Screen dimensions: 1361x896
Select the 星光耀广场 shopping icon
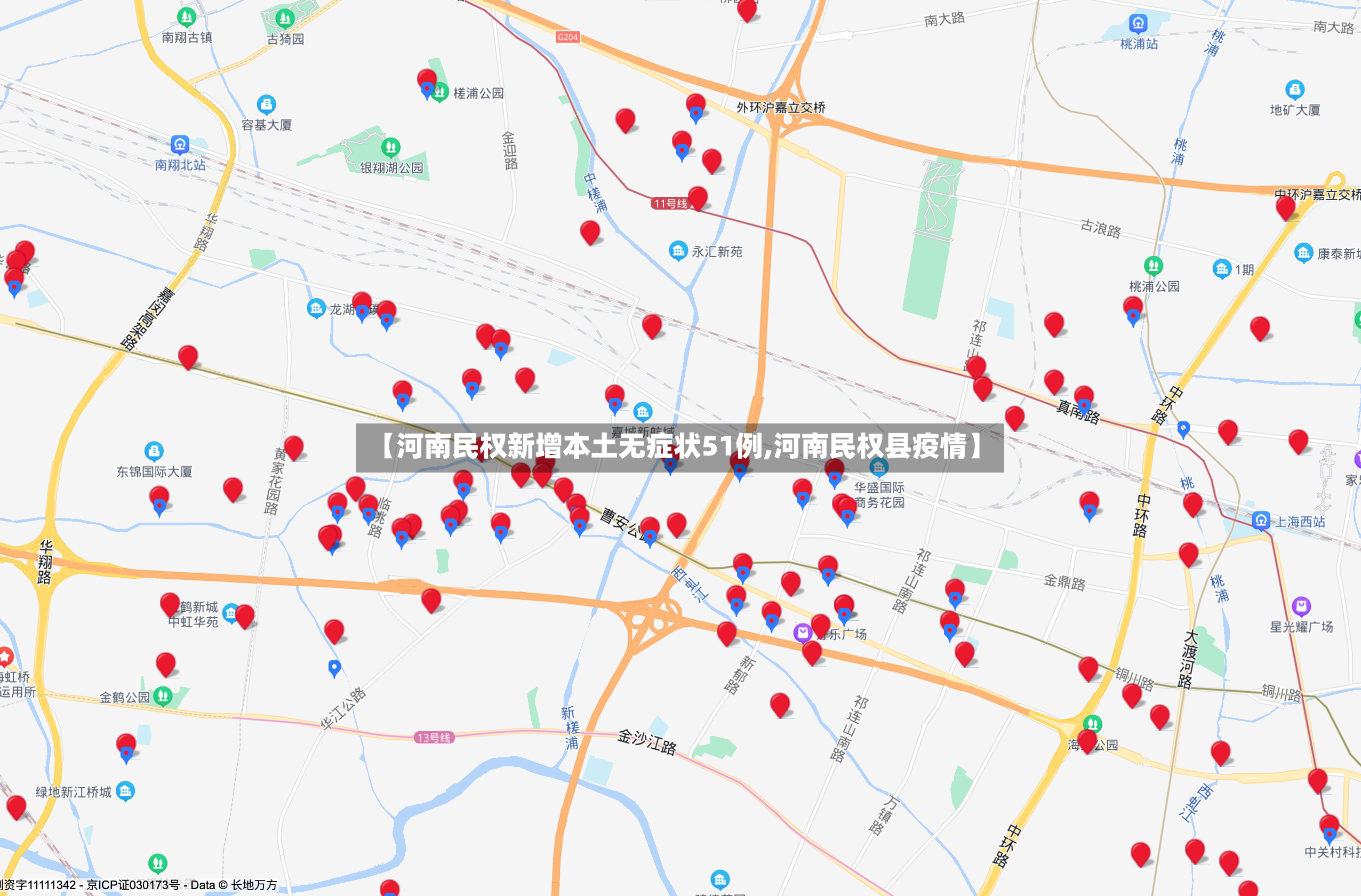click(x=1301, y=606)
